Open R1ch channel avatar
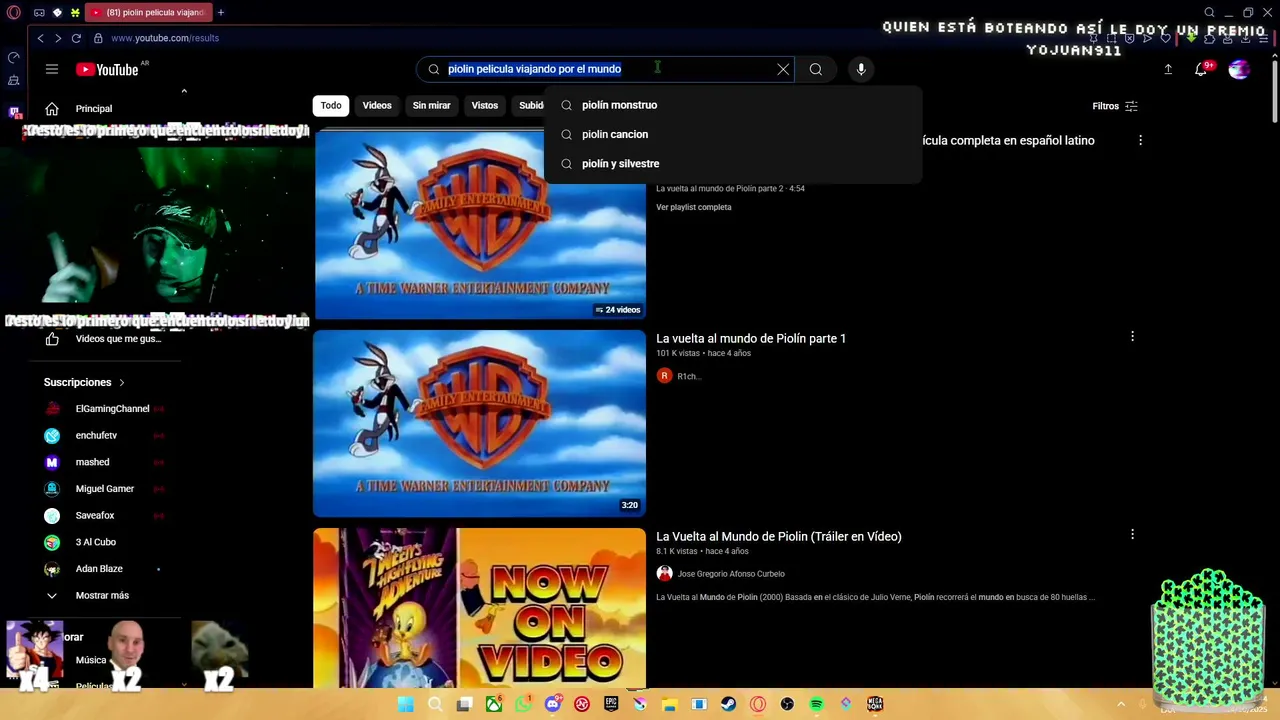1280x720 pixels. pyautogui.click(x=664, y=376)
